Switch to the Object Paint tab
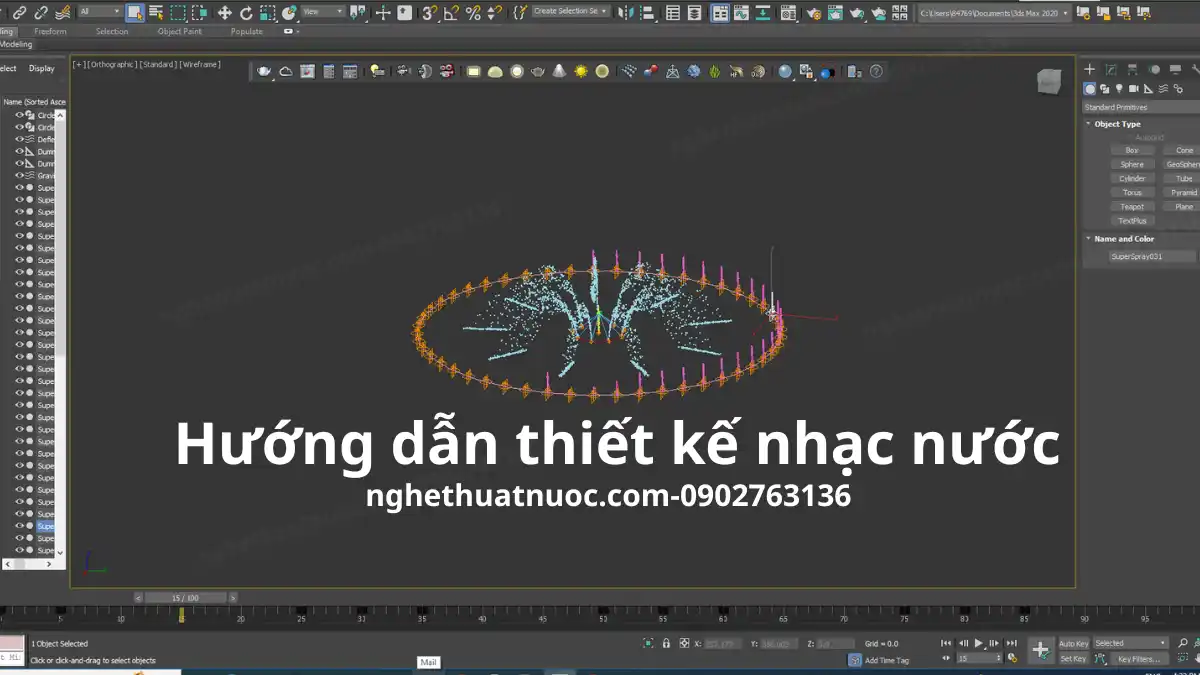The height and width of the screenshot is (675, 1200). point(180,32)
